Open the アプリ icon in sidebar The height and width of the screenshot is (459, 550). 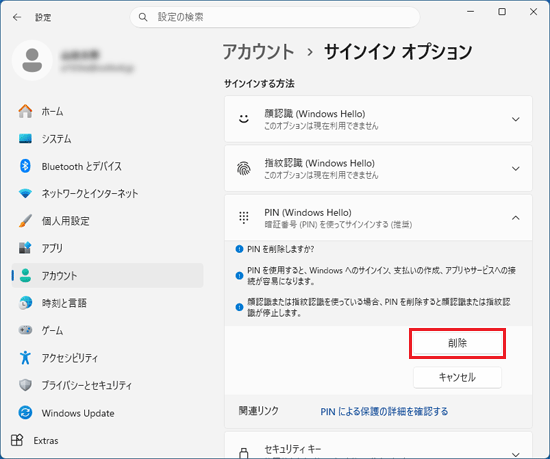point(25,248)
